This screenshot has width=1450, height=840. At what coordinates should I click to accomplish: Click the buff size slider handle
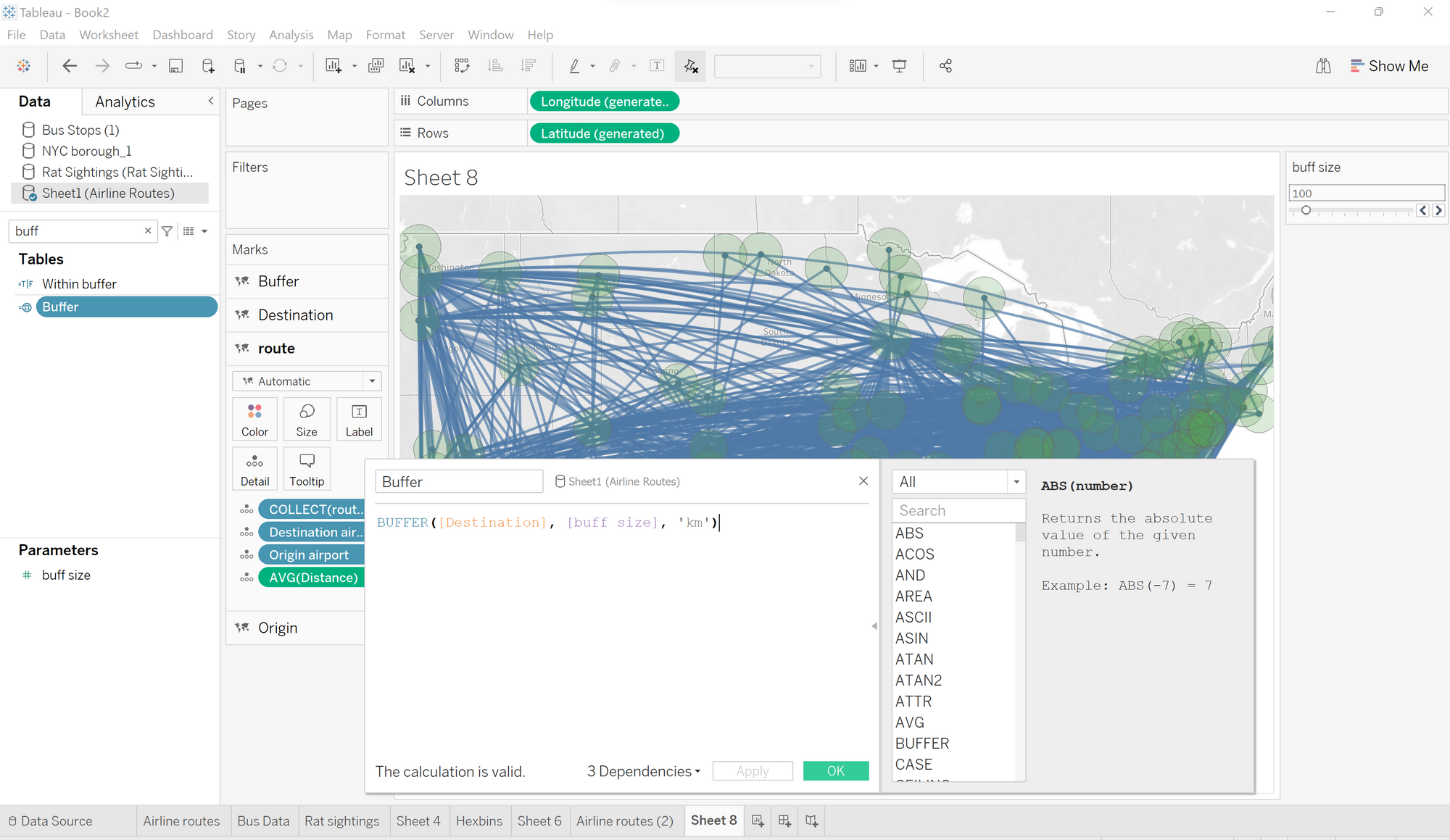(1306, 210)
